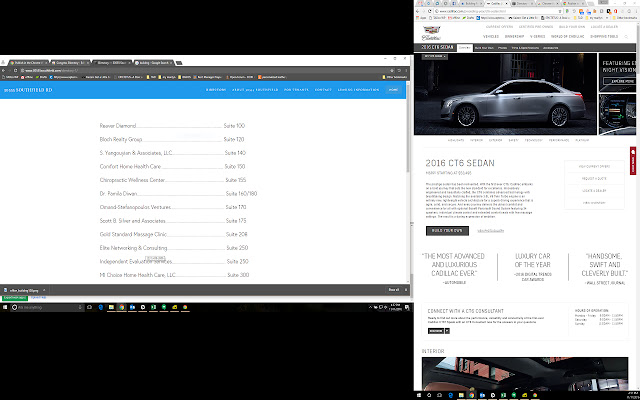Click the Cortana search box on the taskbar
Image resolution: width=640 pixels, height=400 pixels.
(47, 307)
